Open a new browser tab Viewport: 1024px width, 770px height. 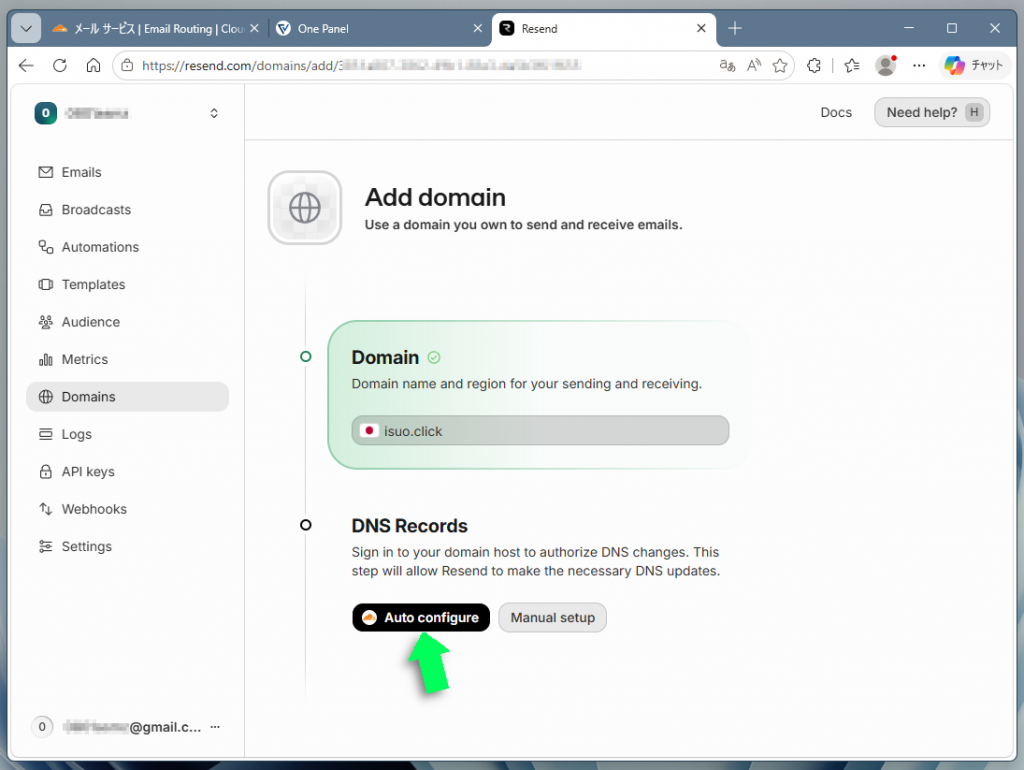point(735,28)
